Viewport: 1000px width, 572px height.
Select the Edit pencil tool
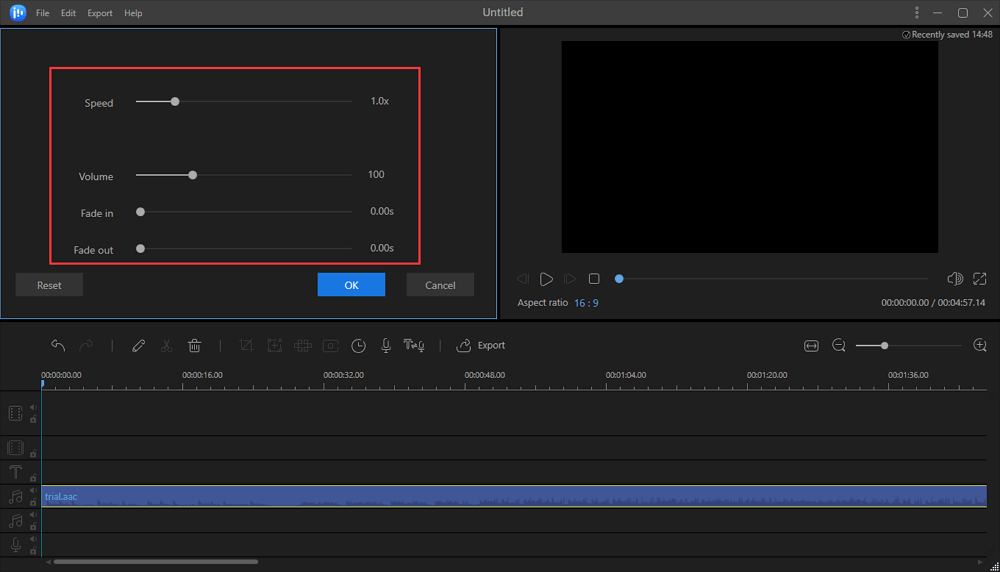[139, 346]
